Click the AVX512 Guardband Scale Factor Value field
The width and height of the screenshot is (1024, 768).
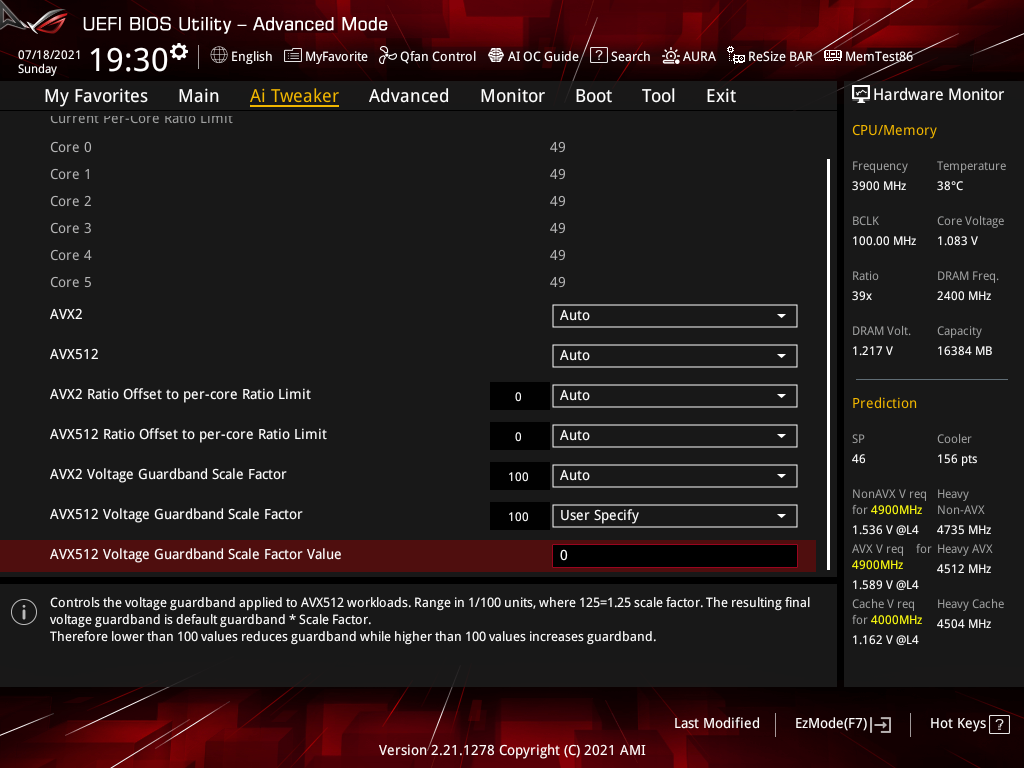pos(674,555)
